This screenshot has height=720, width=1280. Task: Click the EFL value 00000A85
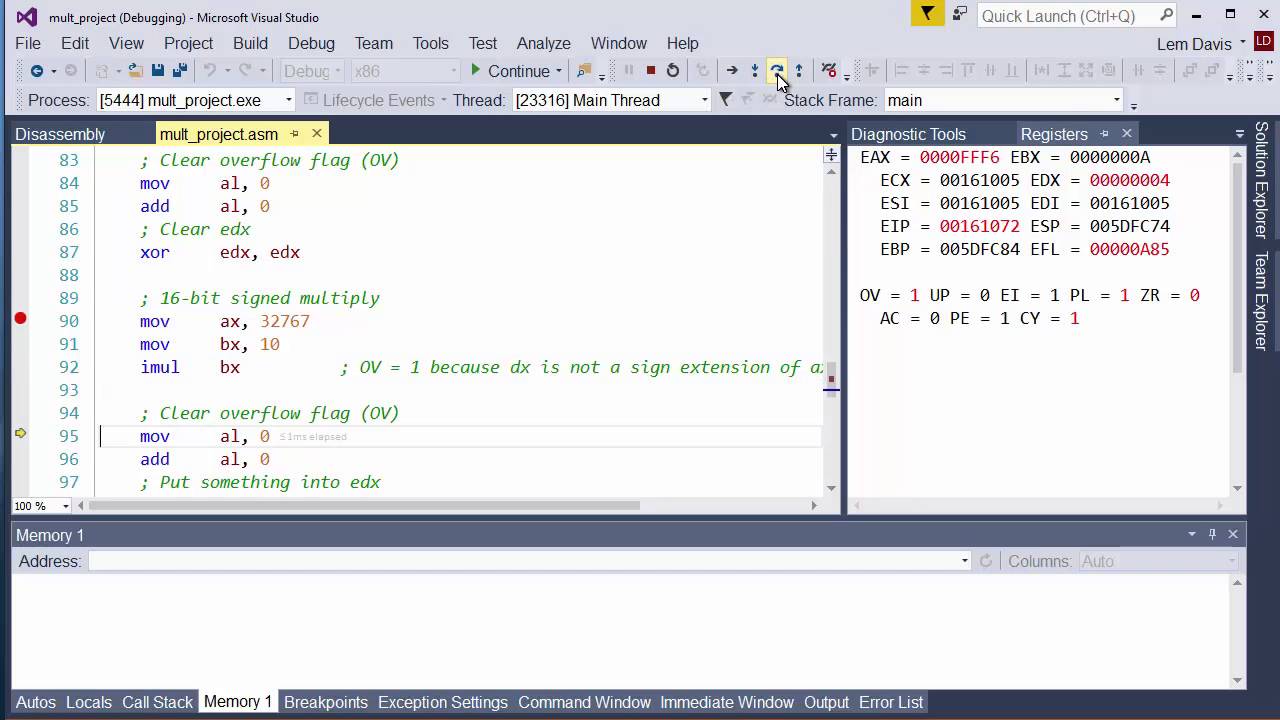click(1129, 249)
